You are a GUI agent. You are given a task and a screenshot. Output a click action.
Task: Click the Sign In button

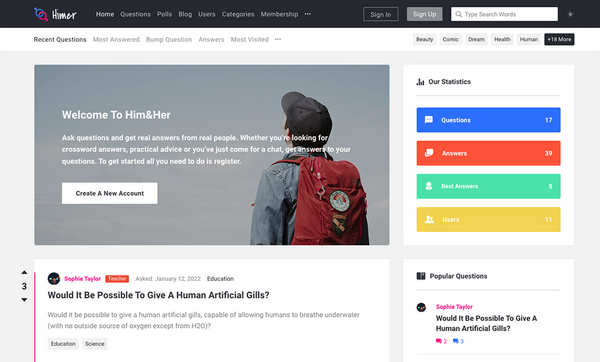pos(380,14)
